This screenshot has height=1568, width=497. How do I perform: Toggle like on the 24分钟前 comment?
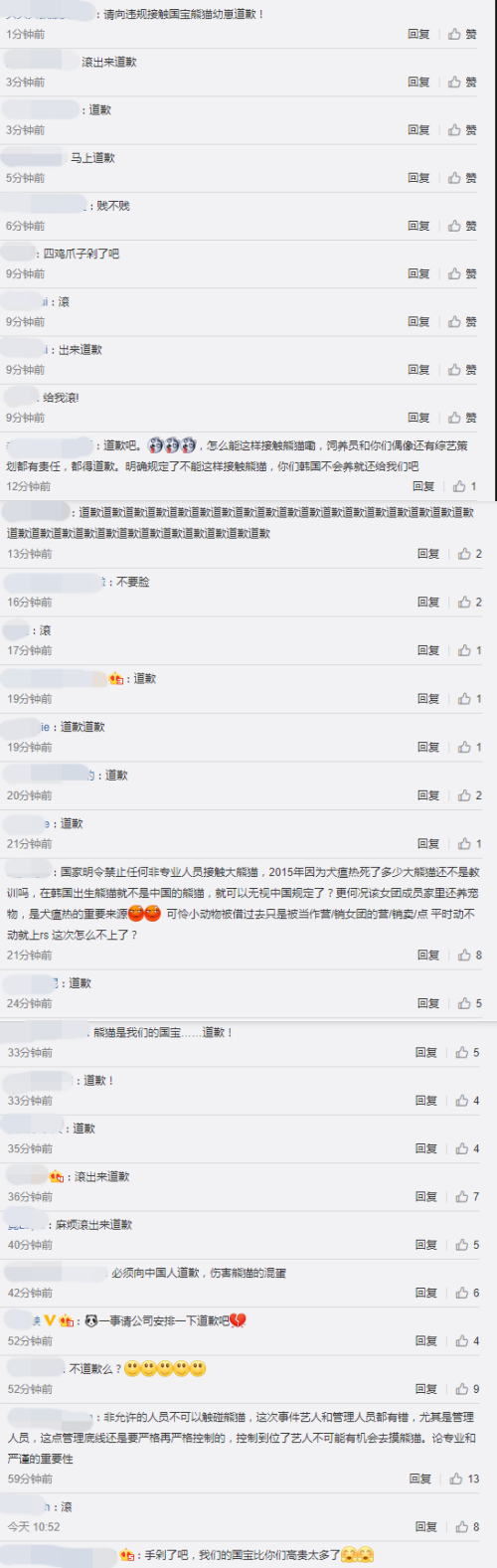coord(470,1003)
